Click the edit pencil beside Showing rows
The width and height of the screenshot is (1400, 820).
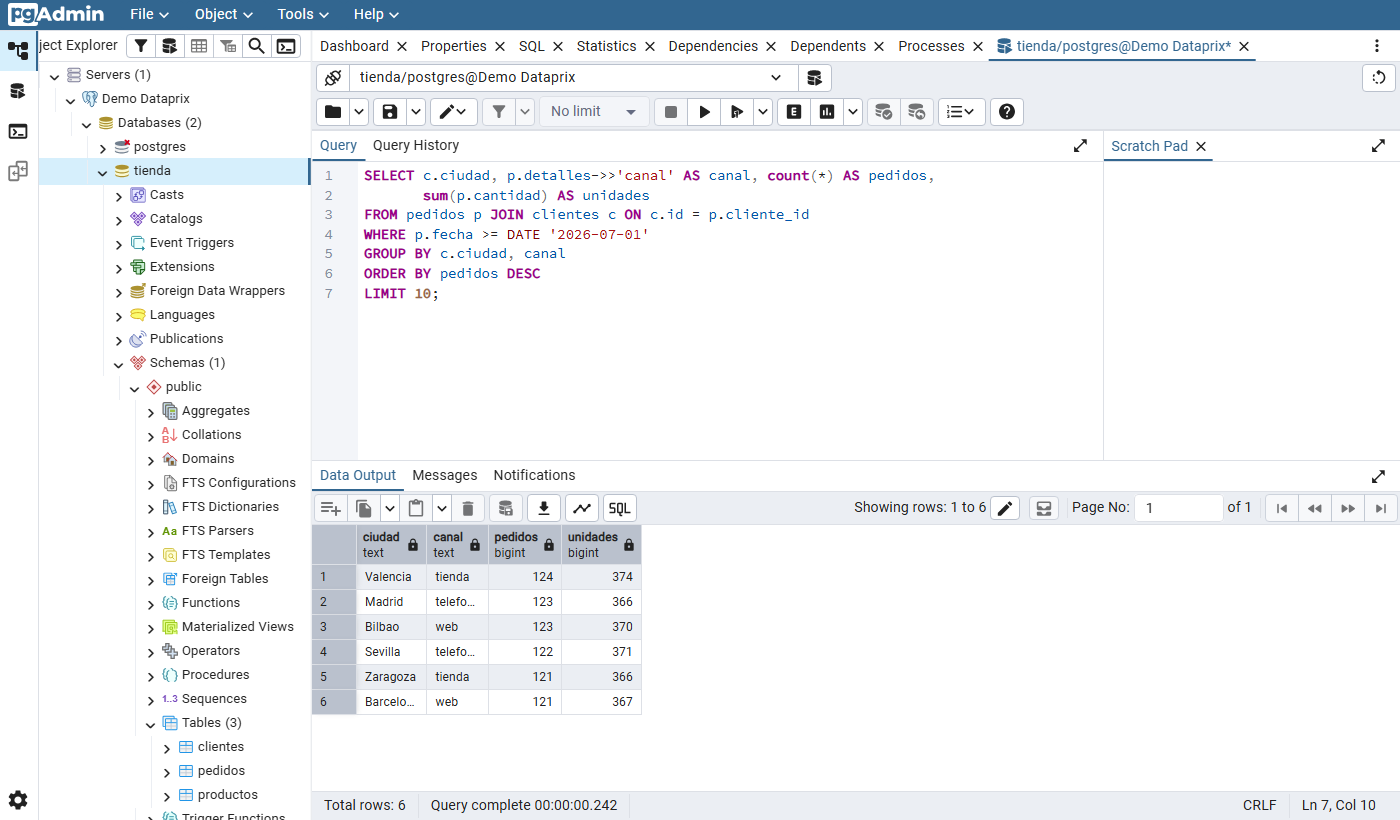(1006, 508)
